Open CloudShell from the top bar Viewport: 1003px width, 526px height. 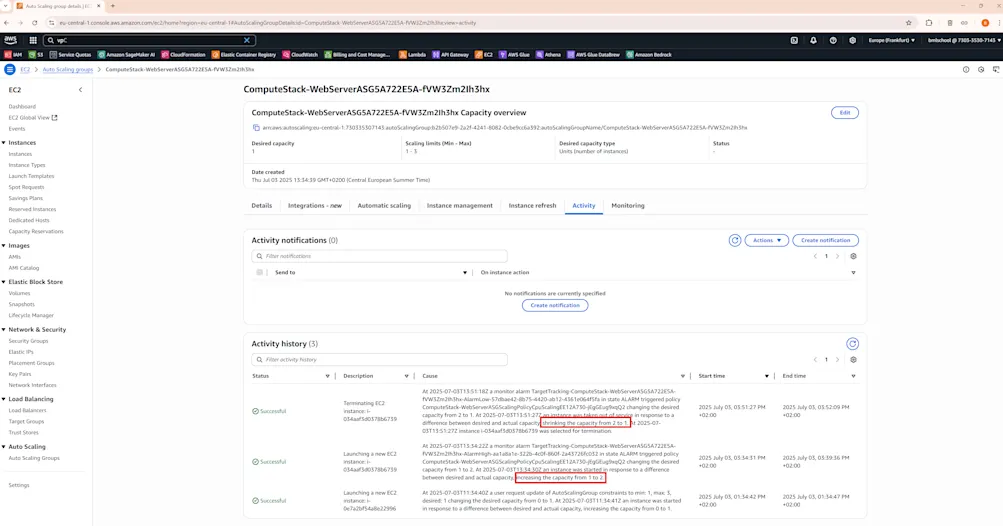pos(794,40)
